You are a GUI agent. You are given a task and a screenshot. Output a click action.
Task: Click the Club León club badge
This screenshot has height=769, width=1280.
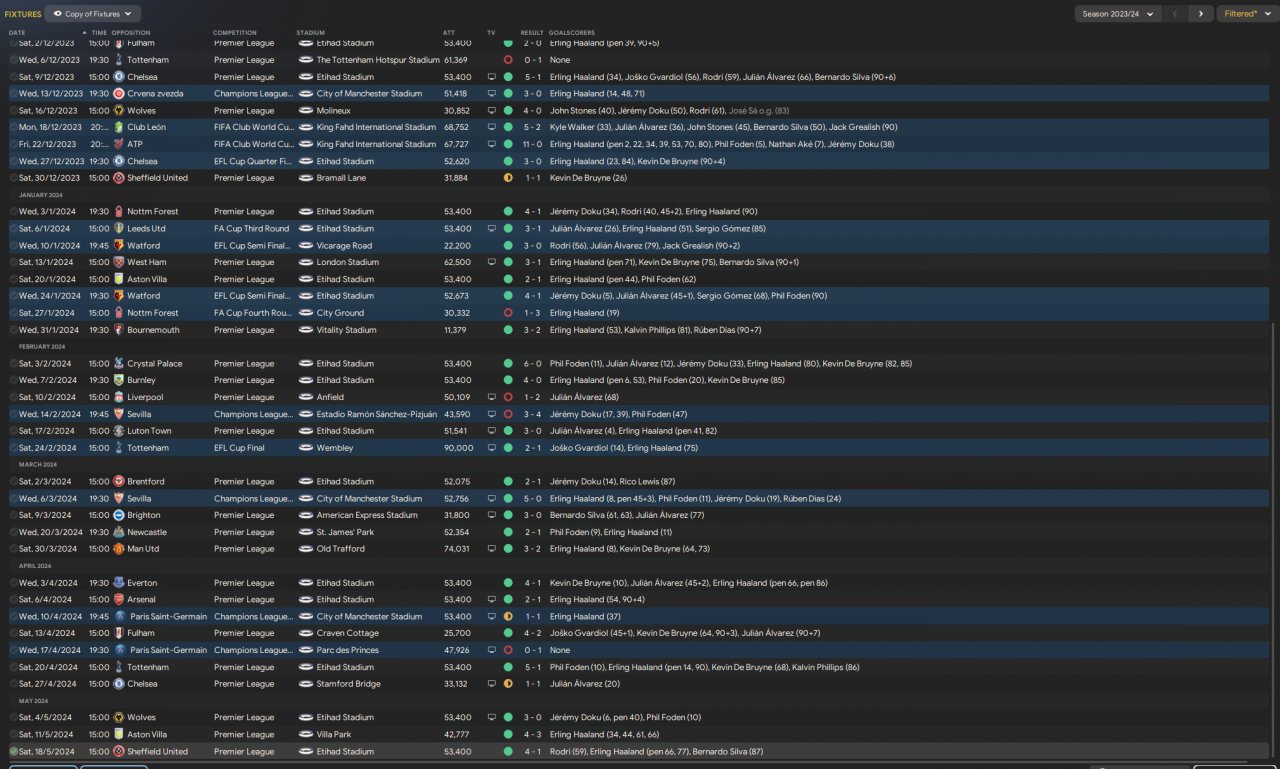pos(119,127)
